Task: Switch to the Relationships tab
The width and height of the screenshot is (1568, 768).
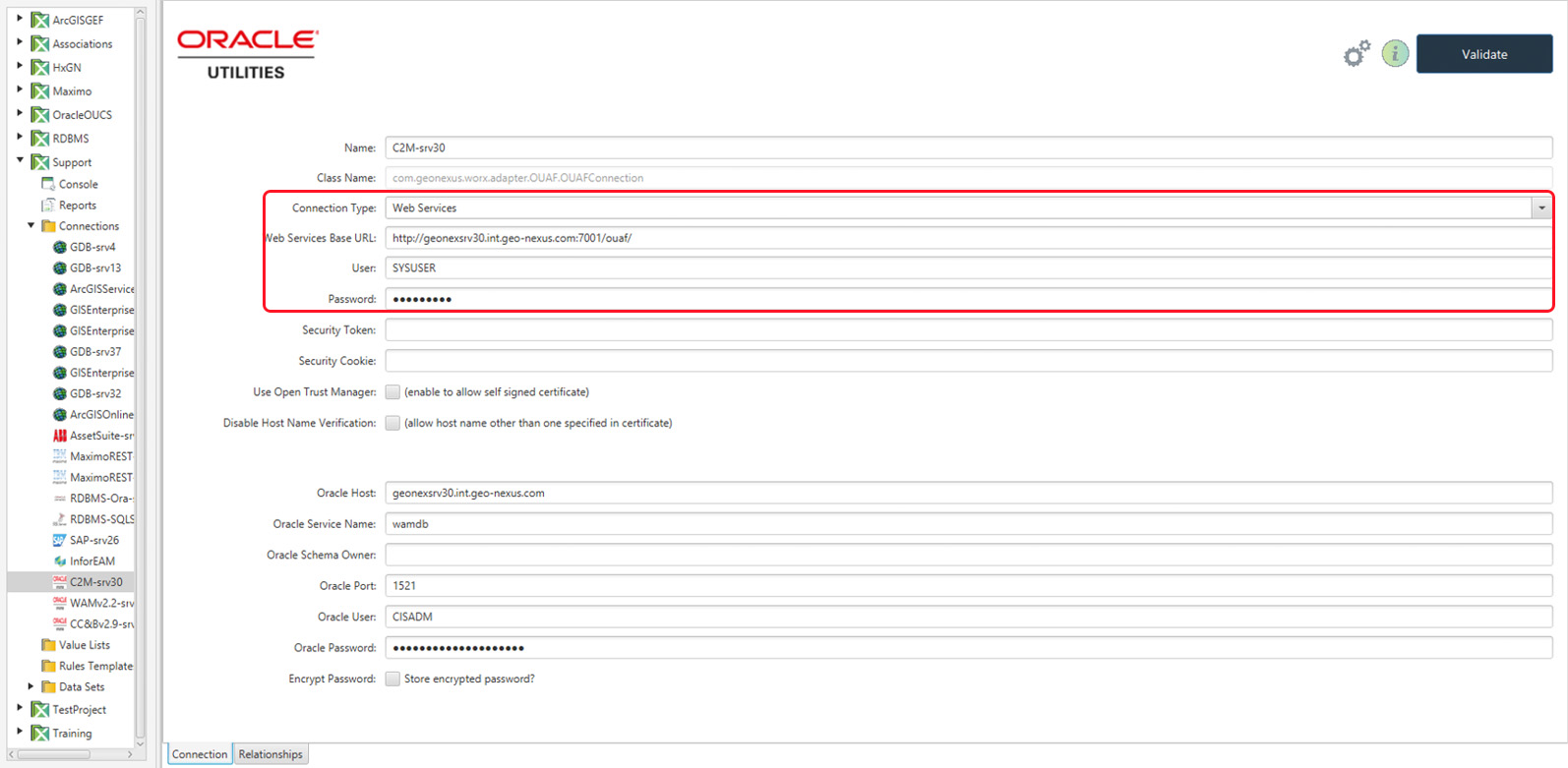Action: click(271, 754)
